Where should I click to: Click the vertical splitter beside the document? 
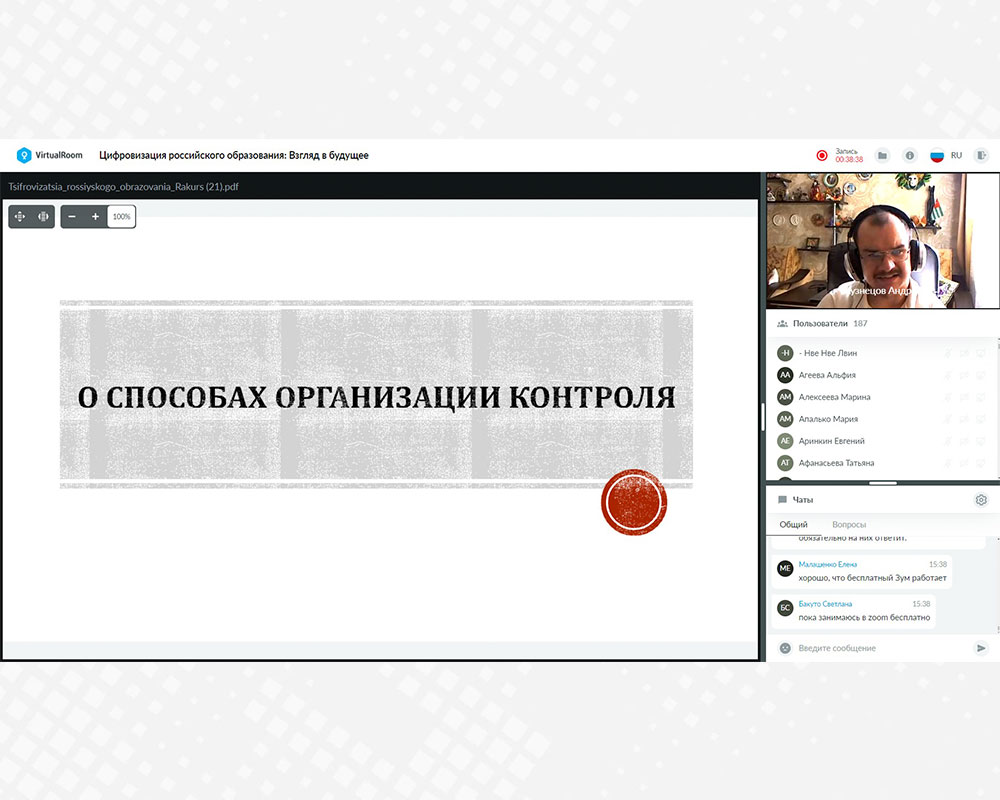(x=763, y=418)
